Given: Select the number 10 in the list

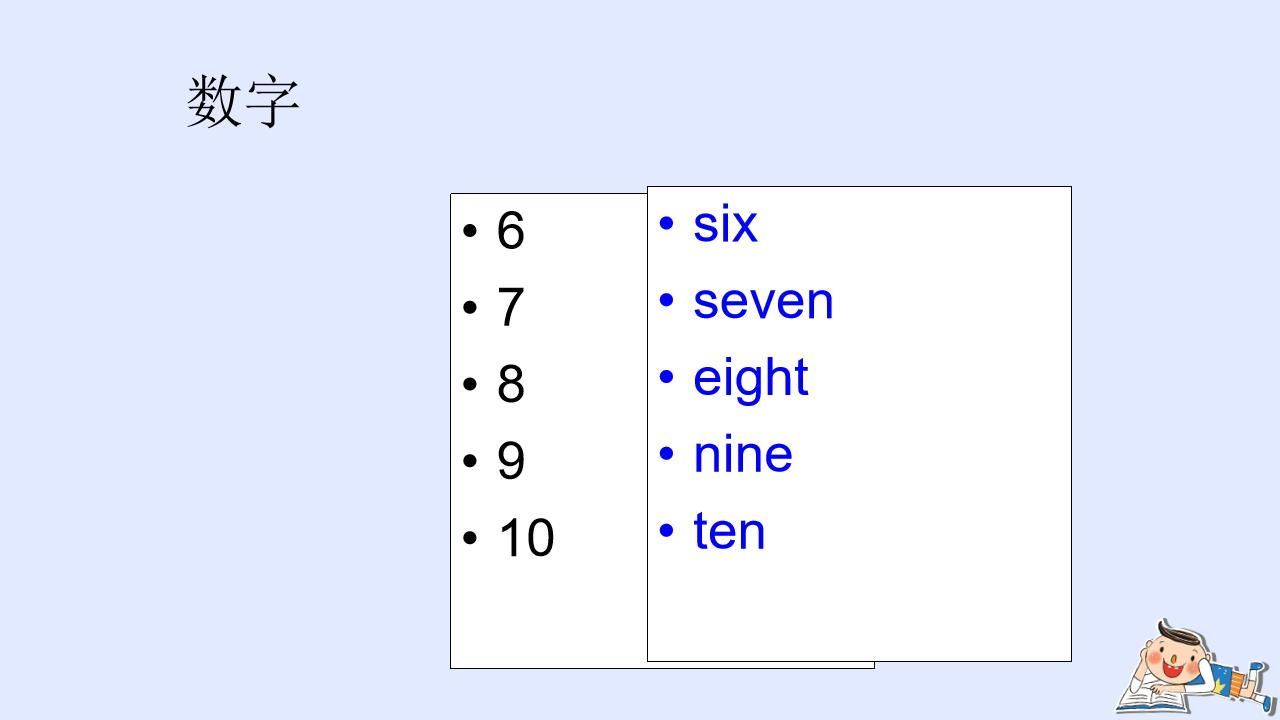Looking at the screenshot, I should [x=525, y=538].
